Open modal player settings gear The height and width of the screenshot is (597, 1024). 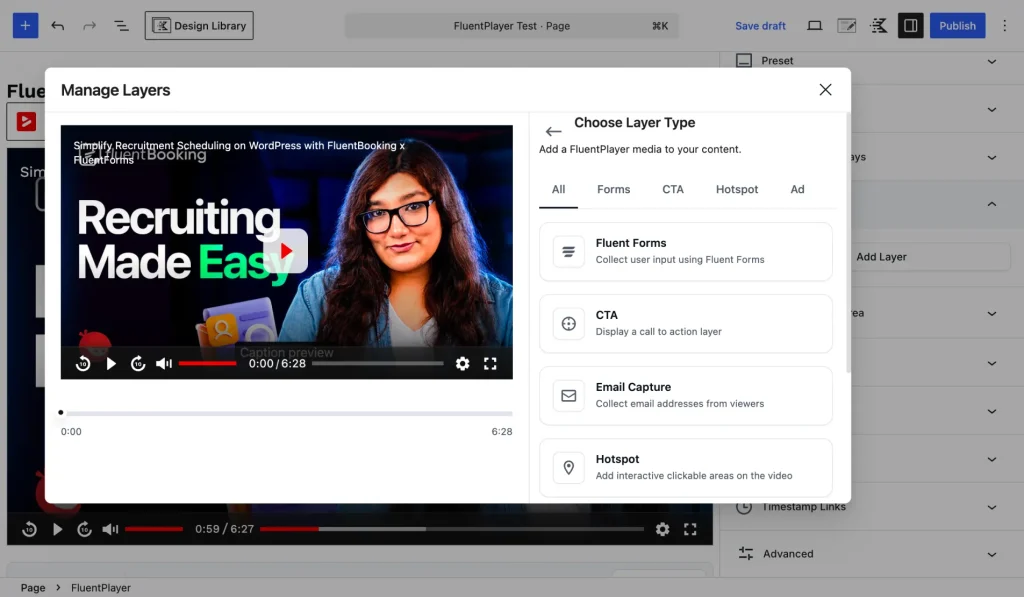pyautogui.click(x=462, y=364)
